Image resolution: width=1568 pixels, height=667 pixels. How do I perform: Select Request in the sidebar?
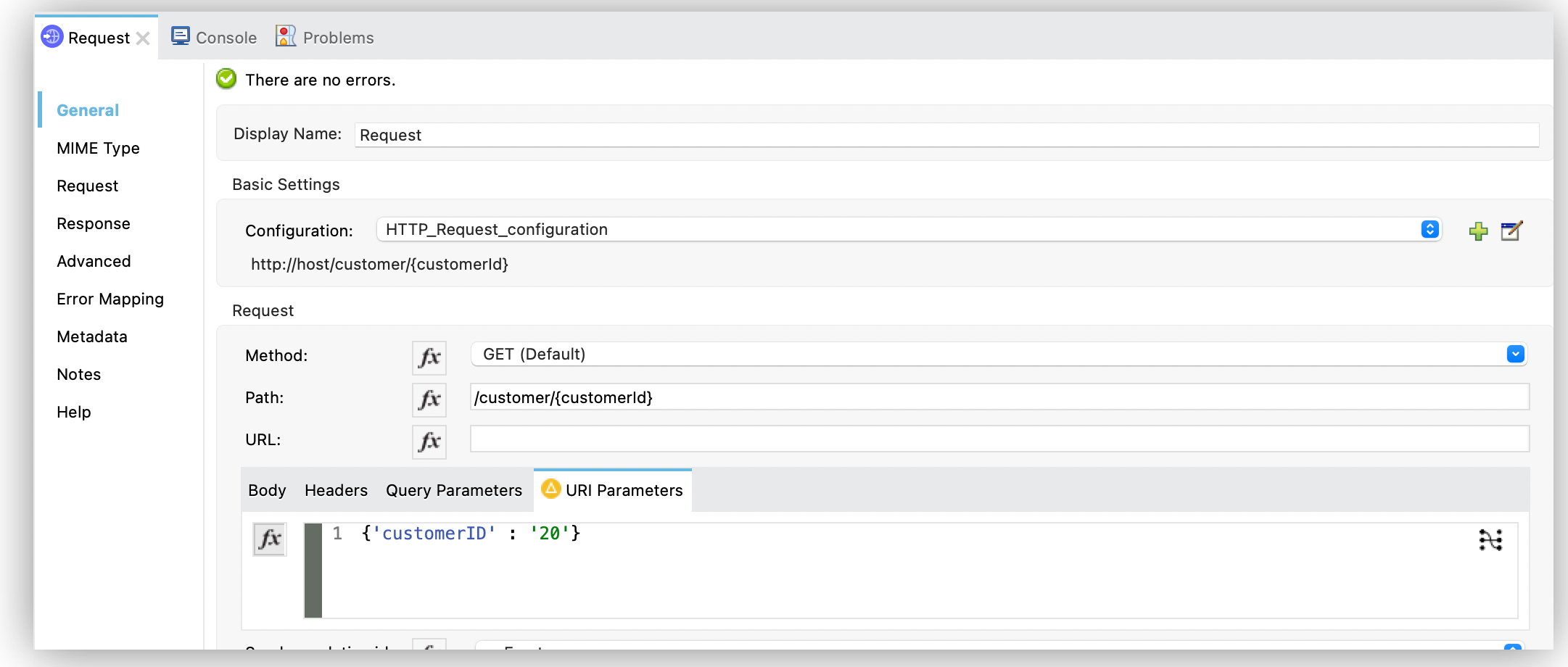point(87,186)
